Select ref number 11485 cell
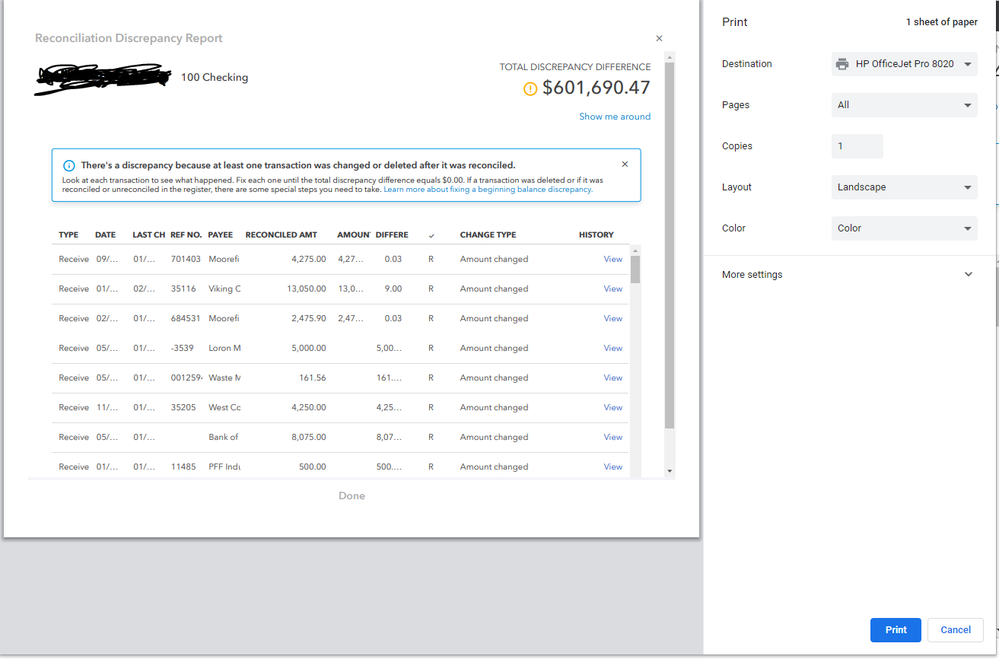 pyautogui.click(x=183, y=467)
